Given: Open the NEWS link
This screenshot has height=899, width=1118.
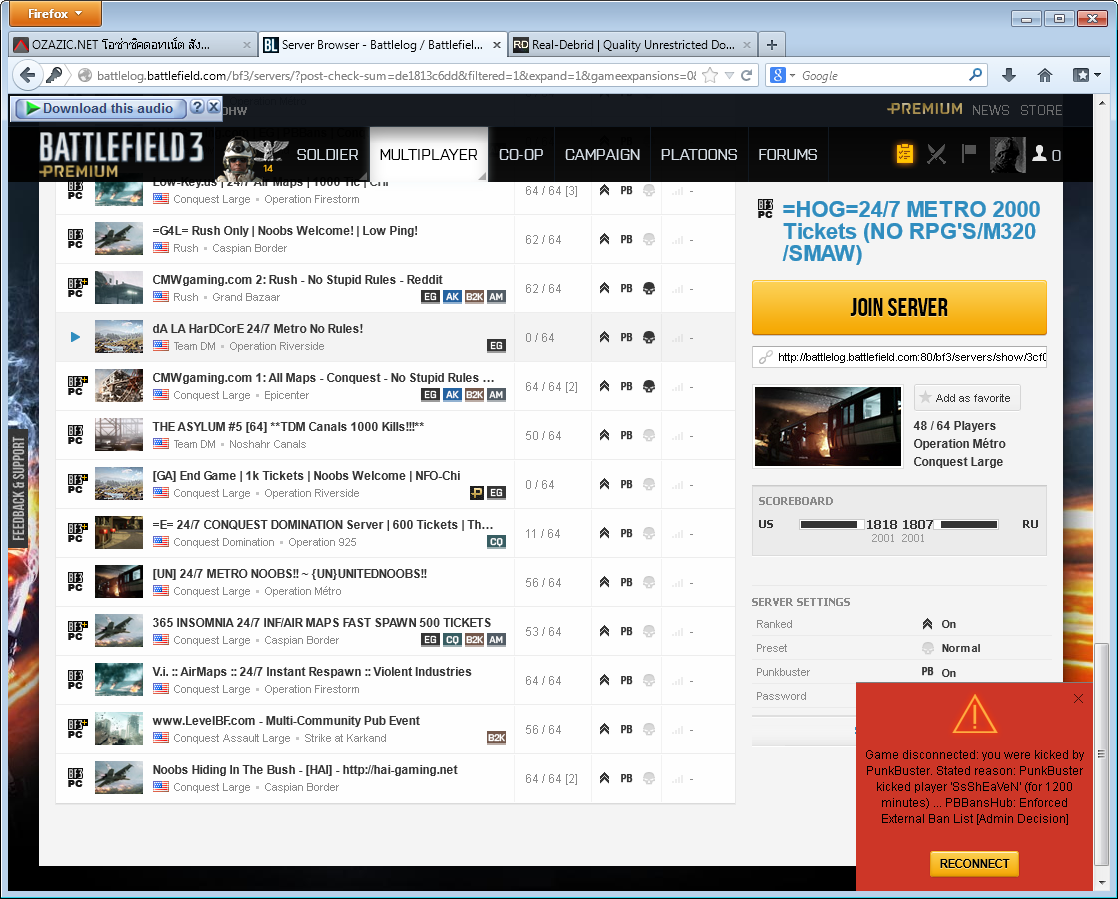Looking at the screenshot, I should 990,110.
